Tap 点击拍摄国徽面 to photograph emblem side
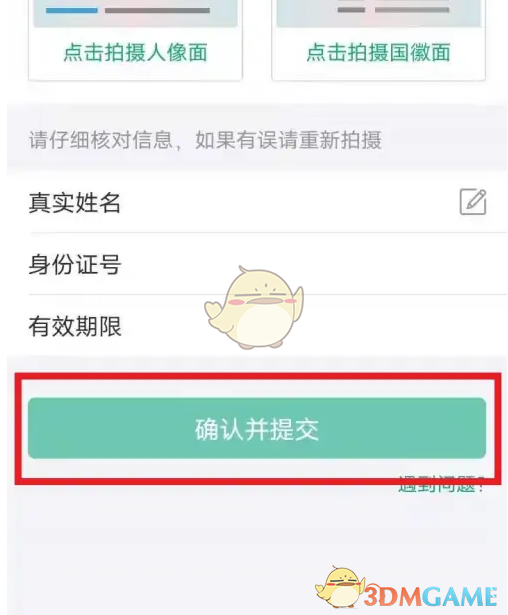The width and height of the screenshot is (508, 615). (378, 53)
